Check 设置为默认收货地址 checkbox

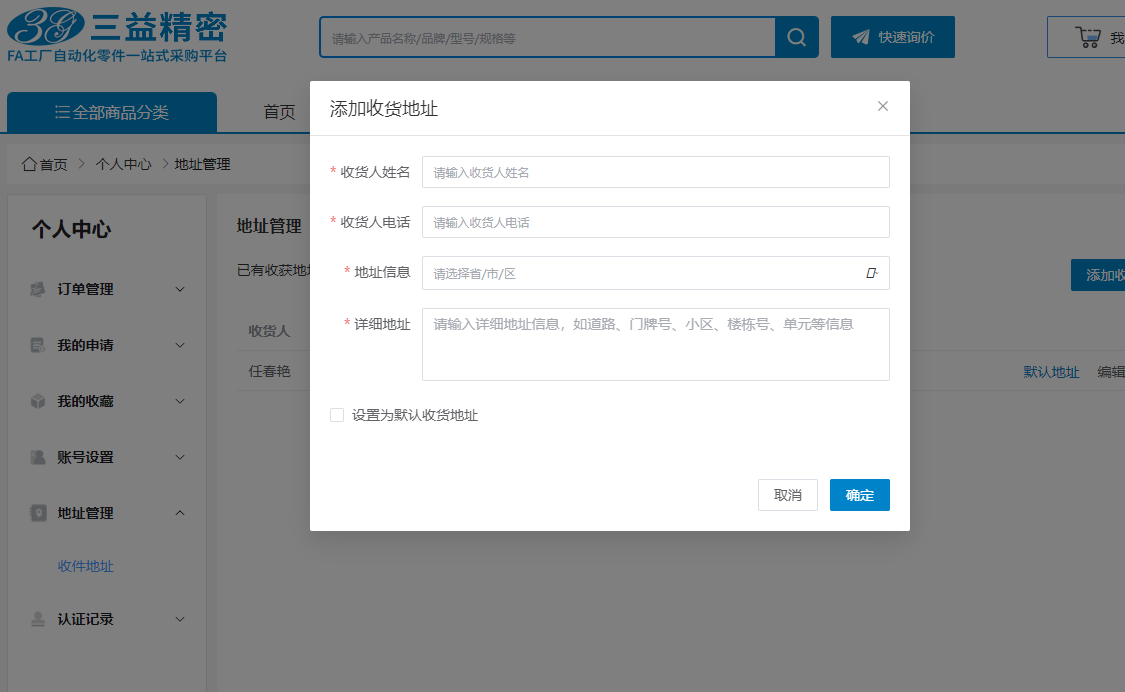[336, 415]
